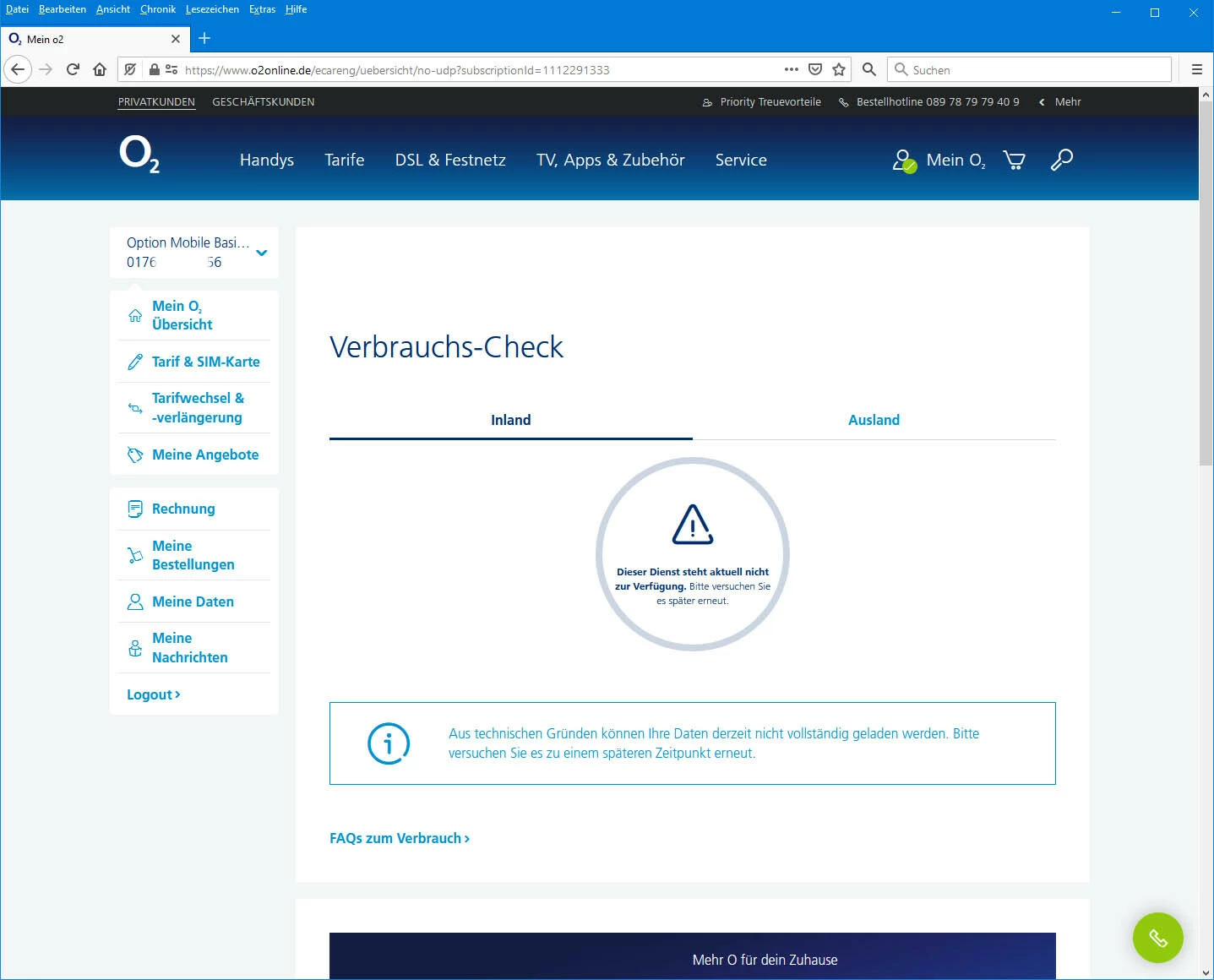Open the Hilfe menu
1214x980 pixels.
click(x=296, y=9)
